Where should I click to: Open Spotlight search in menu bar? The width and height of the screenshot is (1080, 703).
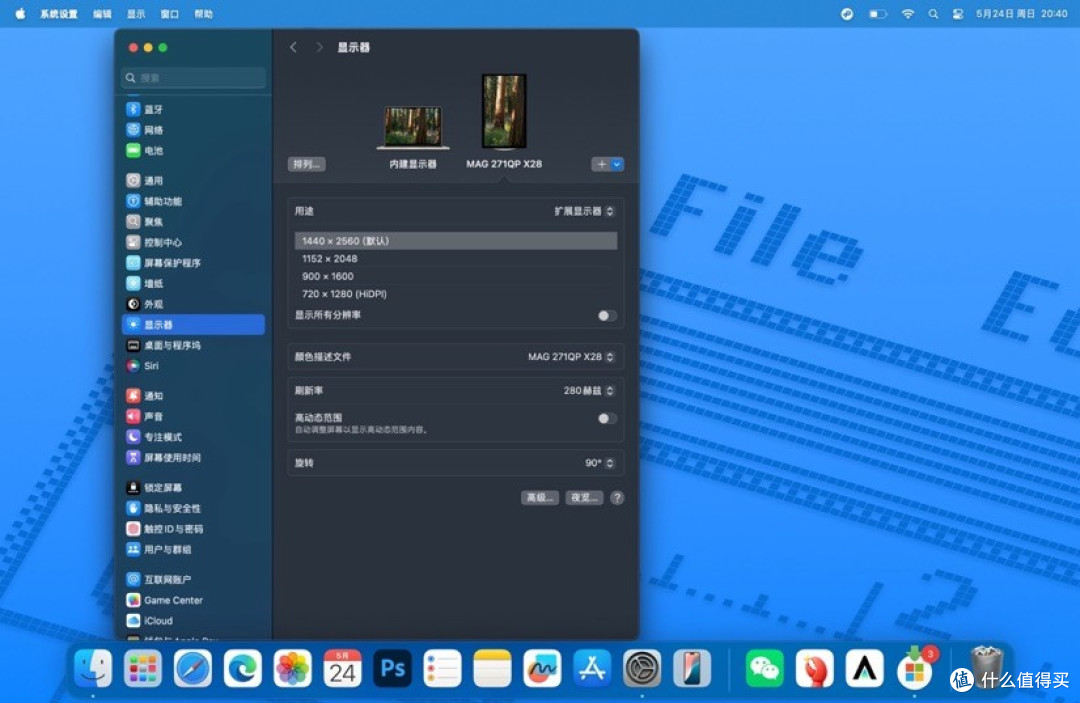click(933, 14)
